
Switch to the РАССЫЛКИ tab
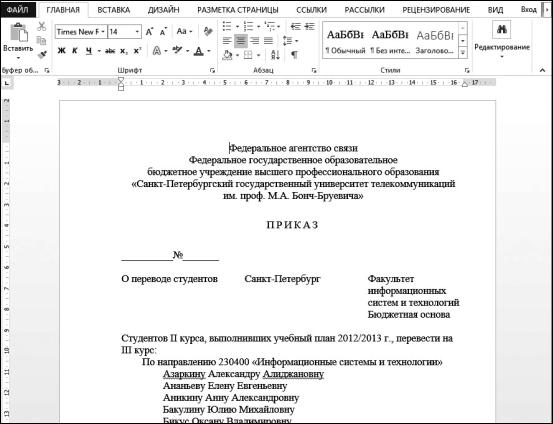coord(364,10)
